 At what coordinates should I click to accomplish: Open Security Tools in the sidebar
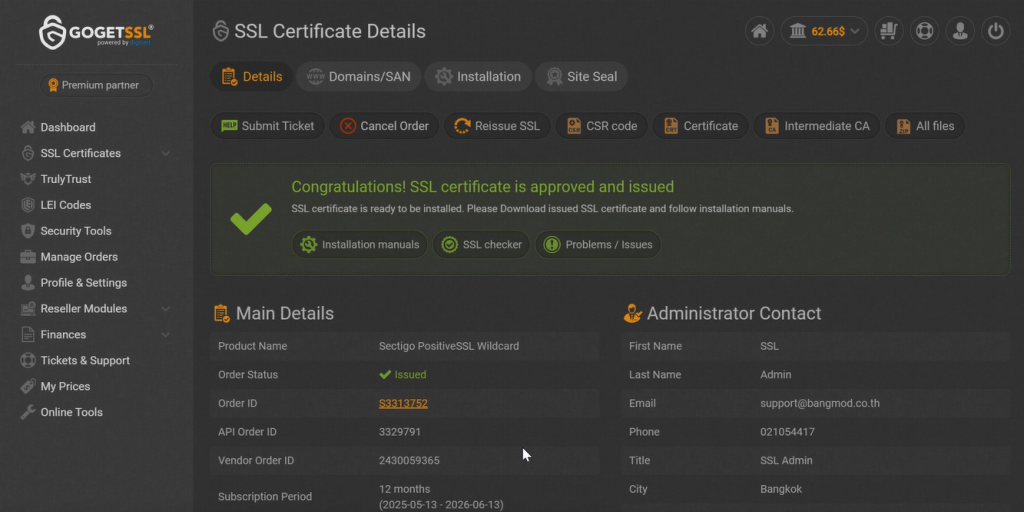click(x=76, y=231)
